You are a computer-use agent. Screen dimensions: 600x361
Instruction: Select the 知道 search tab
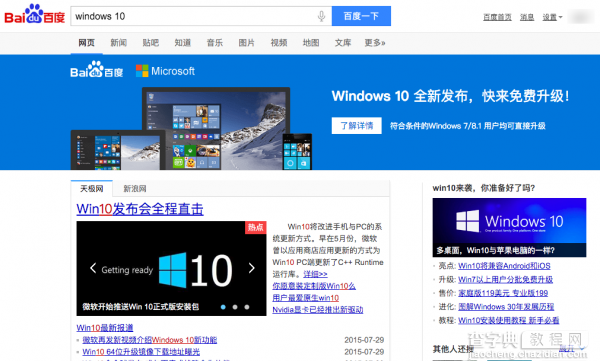(183, 43)
